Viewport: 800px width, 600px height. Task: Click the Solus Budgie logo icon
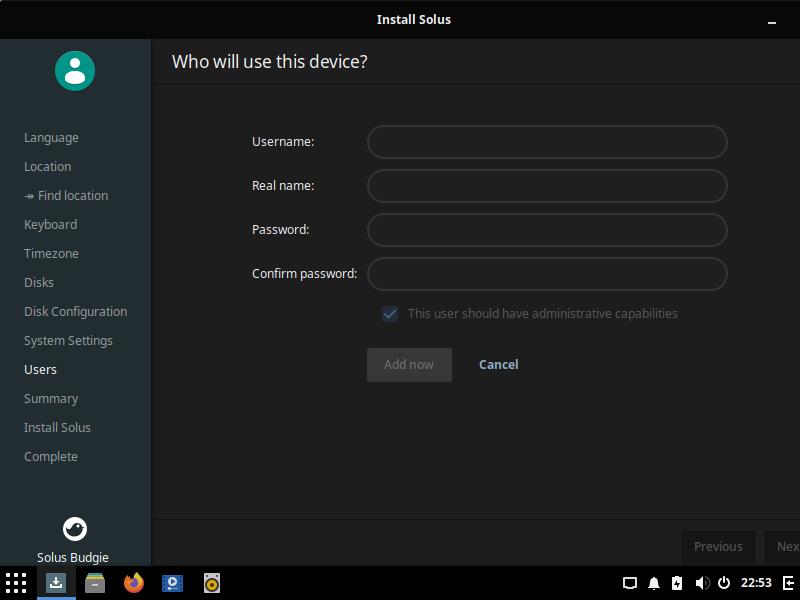coord(75,529)
